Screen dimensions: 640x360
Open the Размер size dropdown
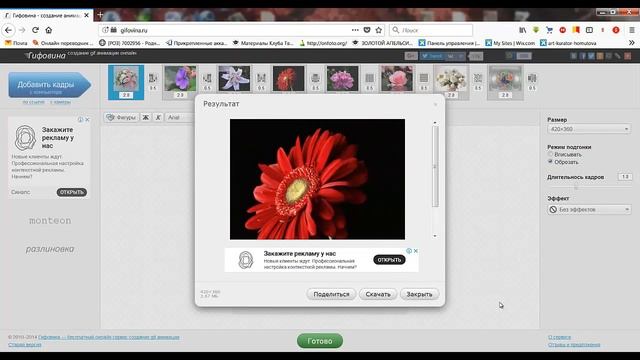click(589, 129)
